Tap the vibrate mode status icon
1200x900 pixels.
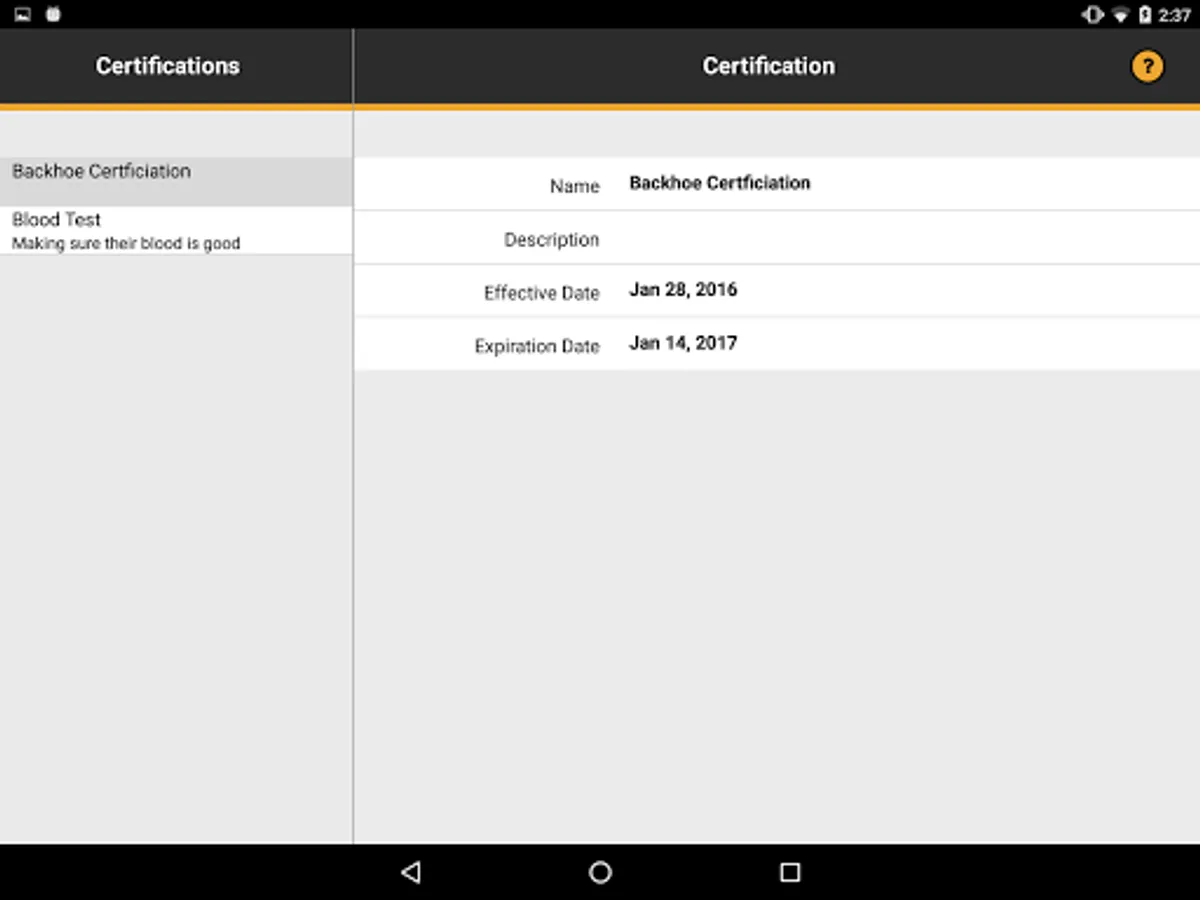pos(1093,15)
